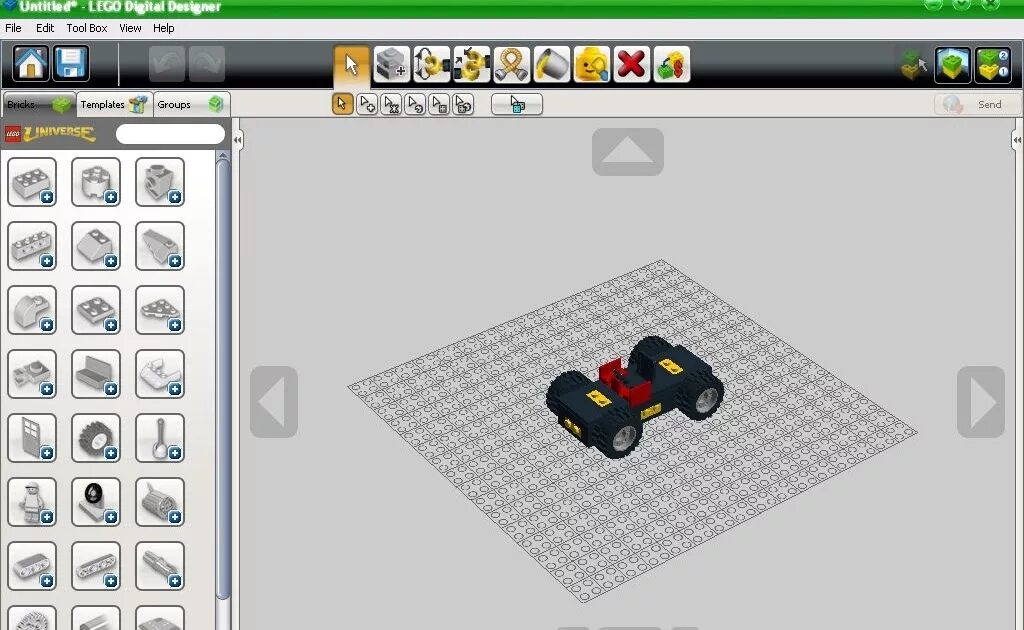Expand the wedge plates category
This screenshot has height=630, width=1024.
point(160,310)
